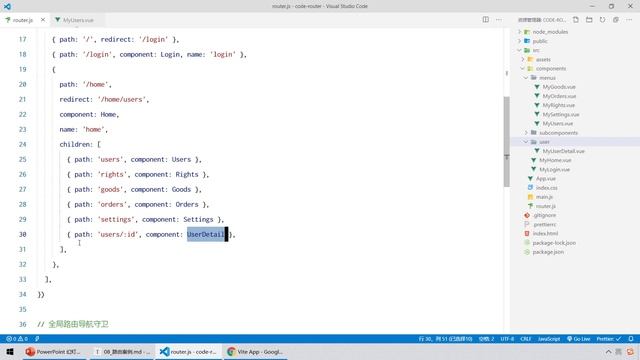Click the orange tray icon at taskbar end
The width and height of the screenshot is (640, 360).
(x=631, y=351)
